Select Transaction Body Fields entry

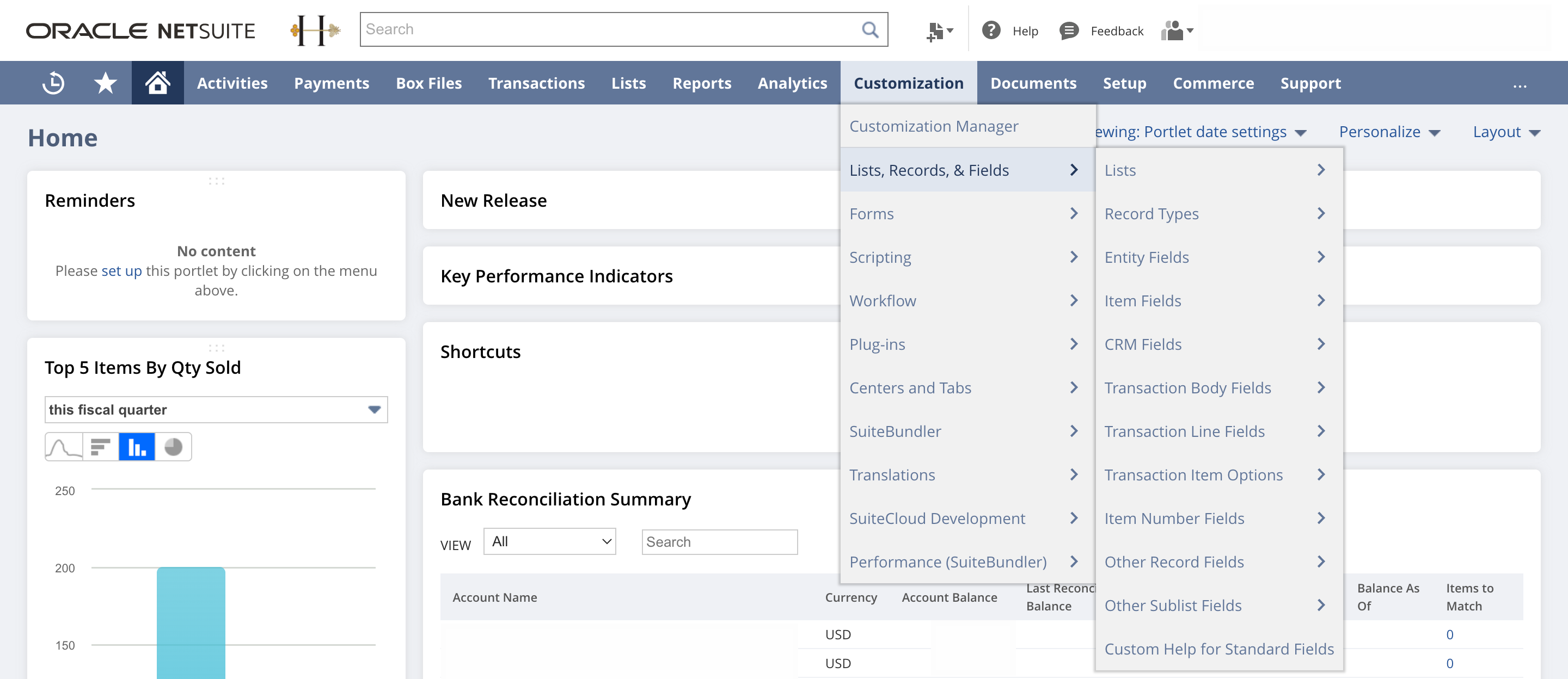click(1219, 387)
